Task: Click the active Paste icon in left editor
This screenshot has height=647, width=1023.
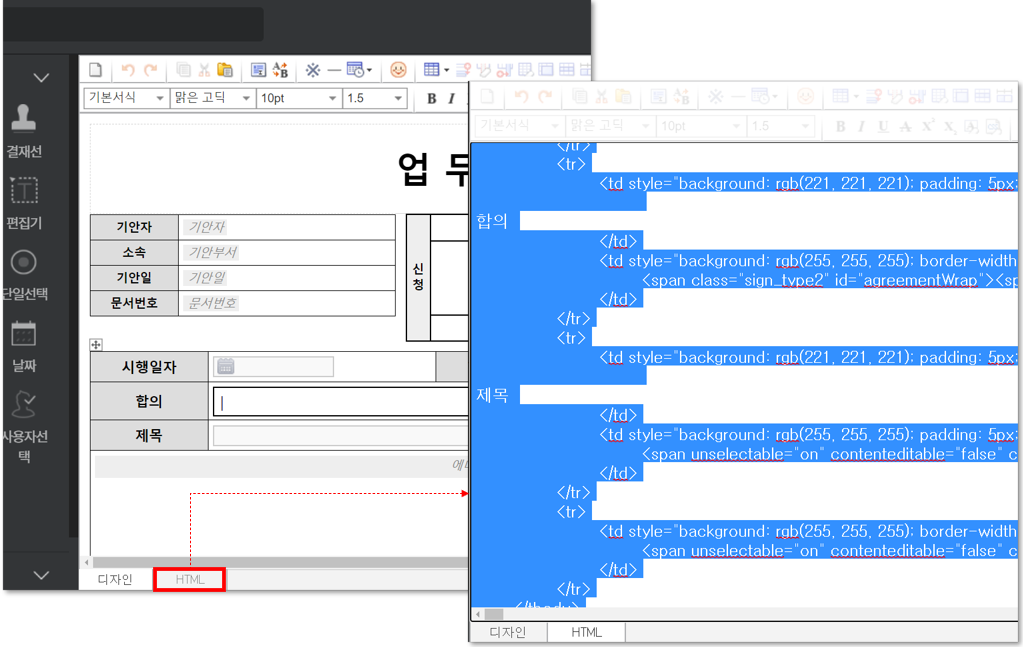Action: click(225, 70)
